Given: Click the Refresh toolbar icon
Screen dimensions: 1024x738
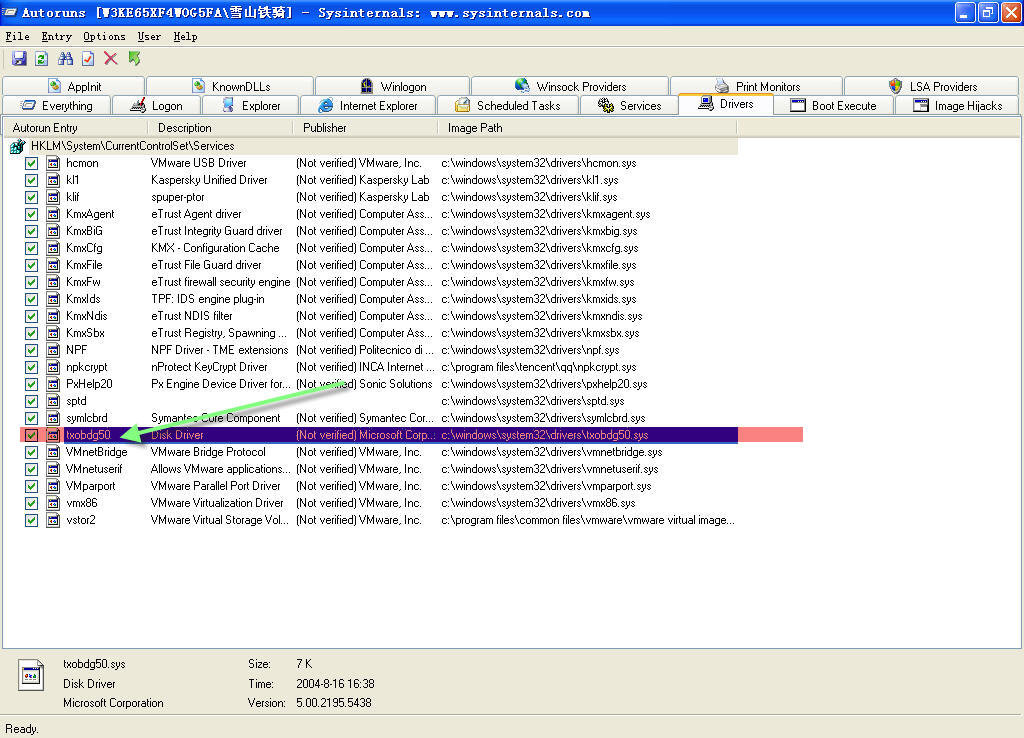Looking at the screenshot, I should (42, 59).
